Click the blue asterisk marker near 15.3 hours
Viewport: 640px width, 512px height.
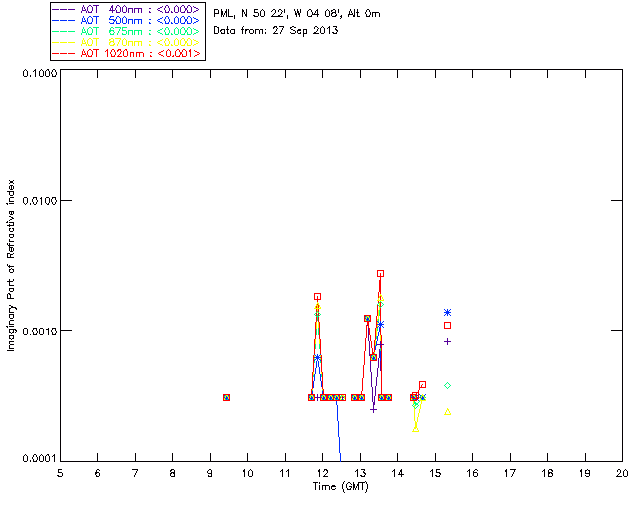447,312
